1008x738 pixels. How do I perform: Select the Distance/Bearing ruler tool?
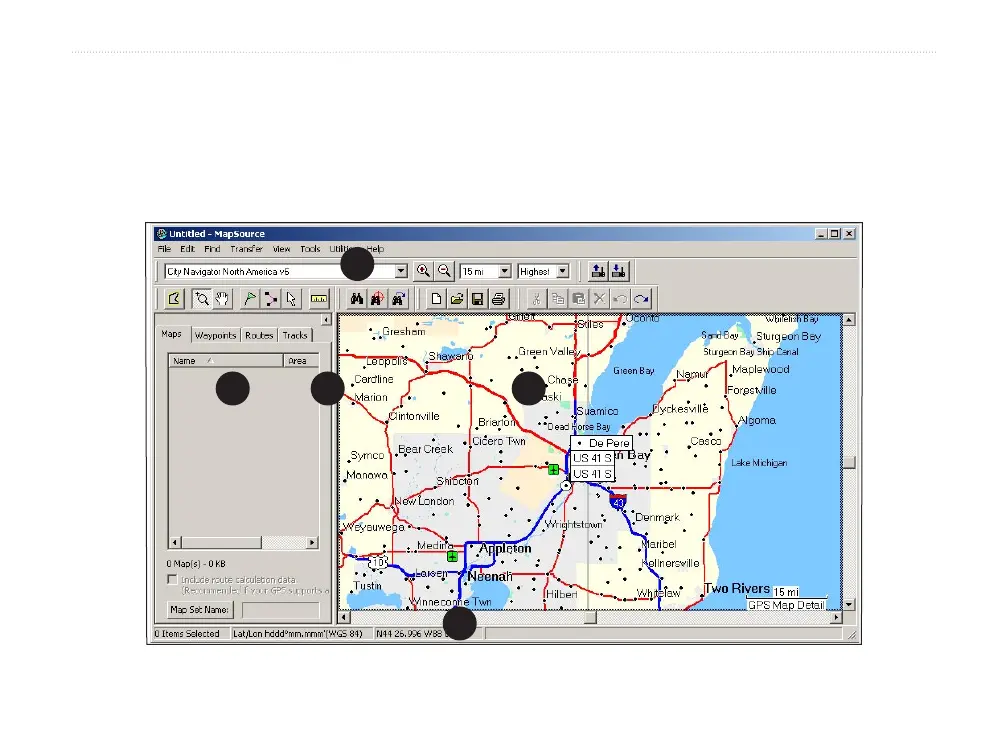319,298
